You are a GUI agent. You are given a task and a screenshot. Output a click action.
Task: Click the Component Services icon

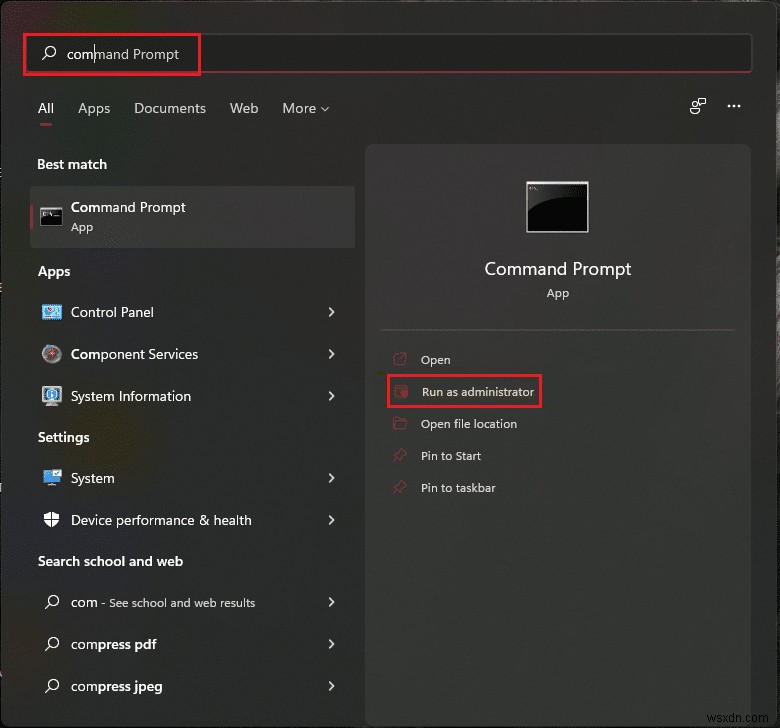click(52, 354)
